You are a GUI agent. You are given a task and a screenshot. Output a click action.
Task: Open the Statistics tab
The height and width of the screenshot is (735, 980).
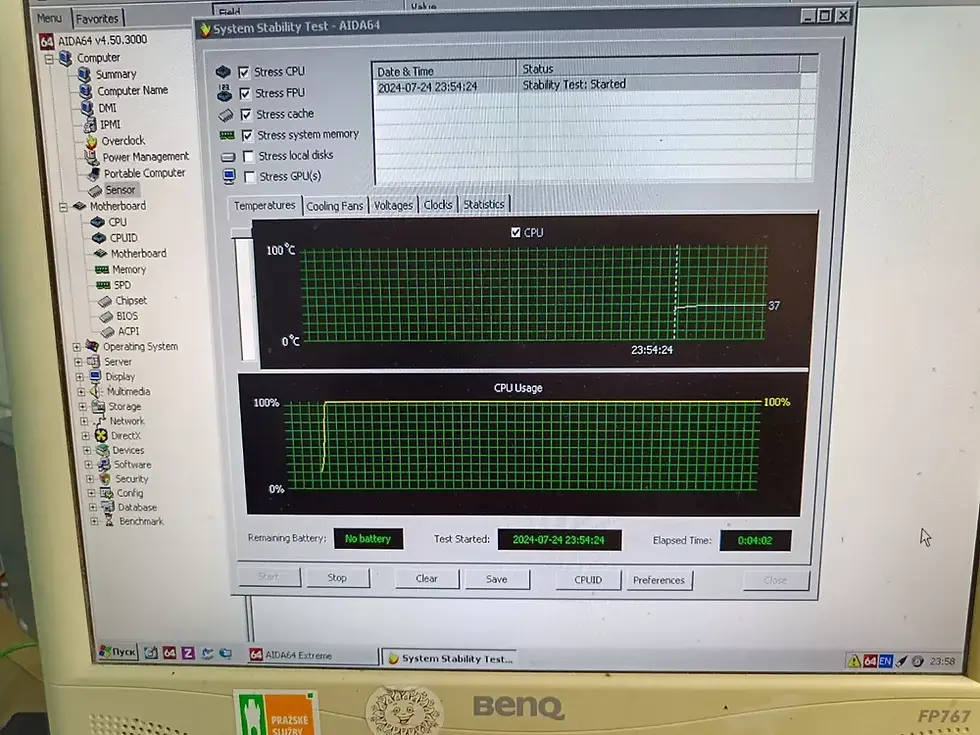click(x=484, y=204)
